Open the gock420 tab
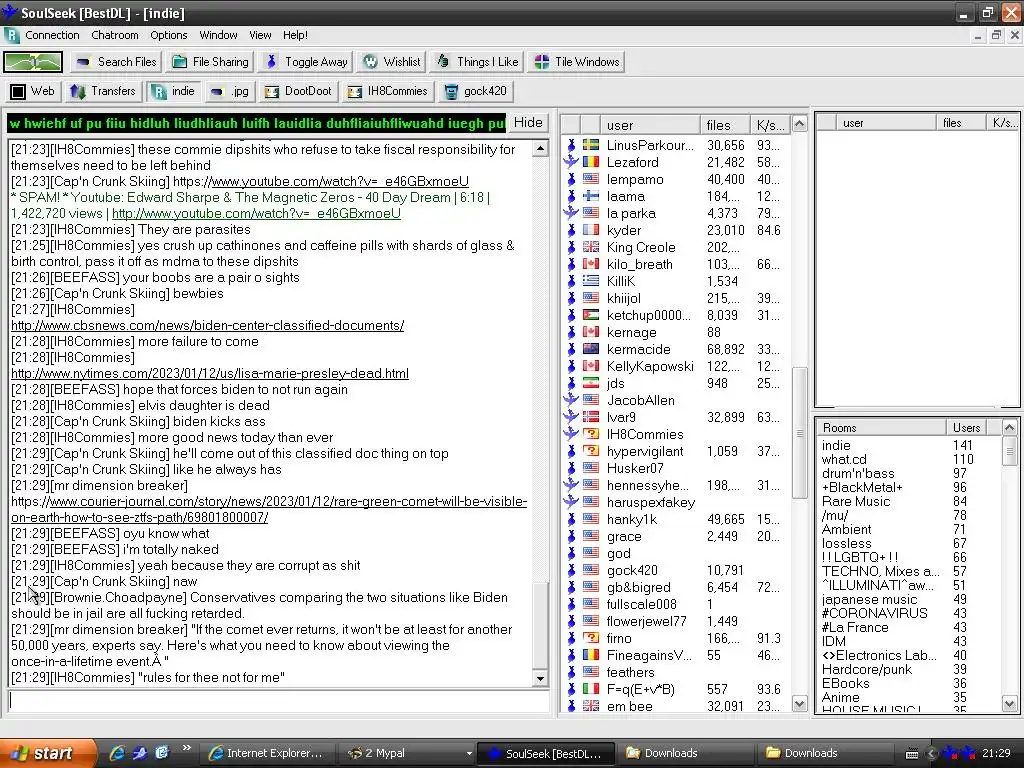 475,91
